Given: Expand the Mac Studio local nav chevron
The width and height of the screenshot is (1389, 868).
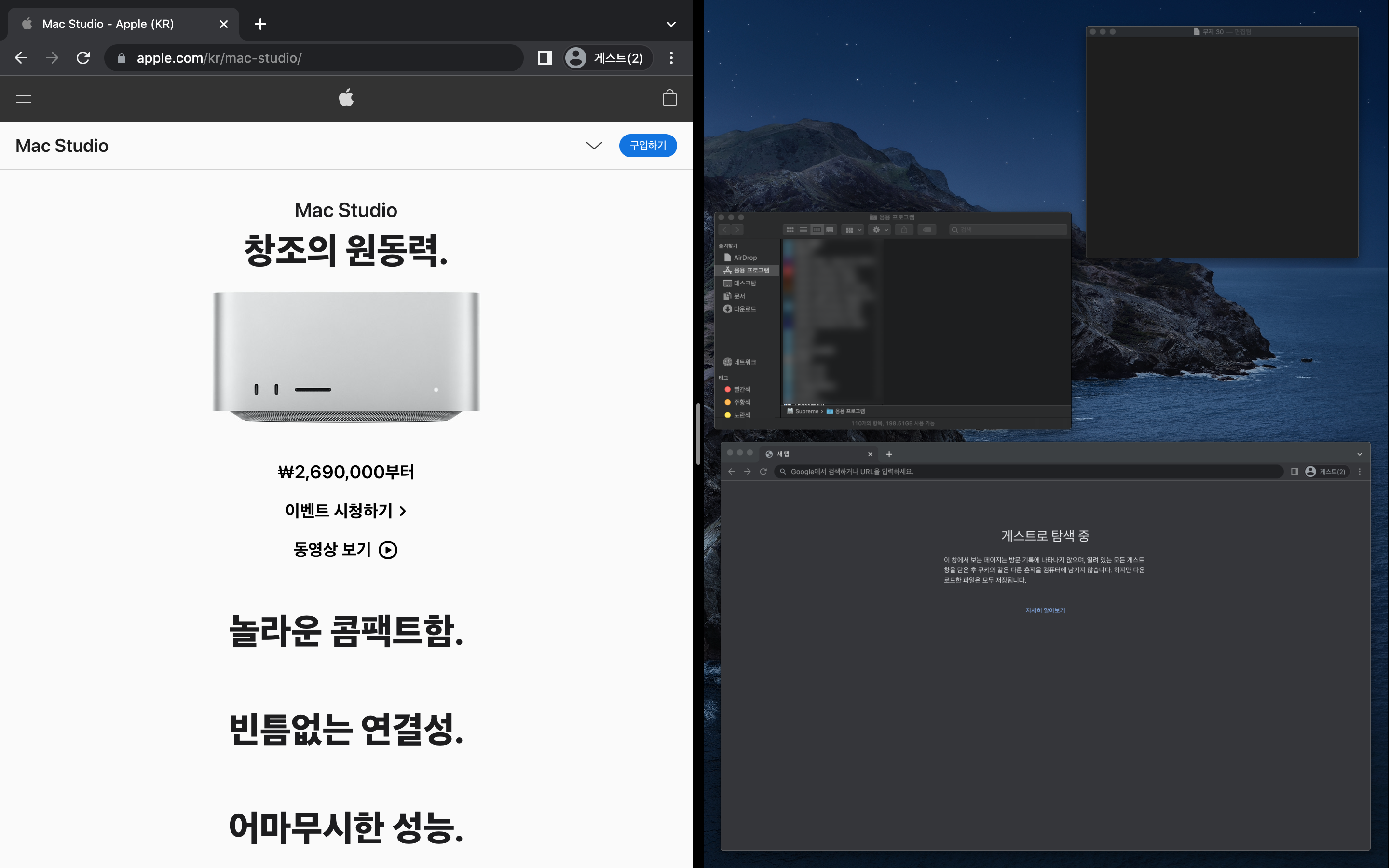Looking at the screenshot, I should tap(594, 146).
